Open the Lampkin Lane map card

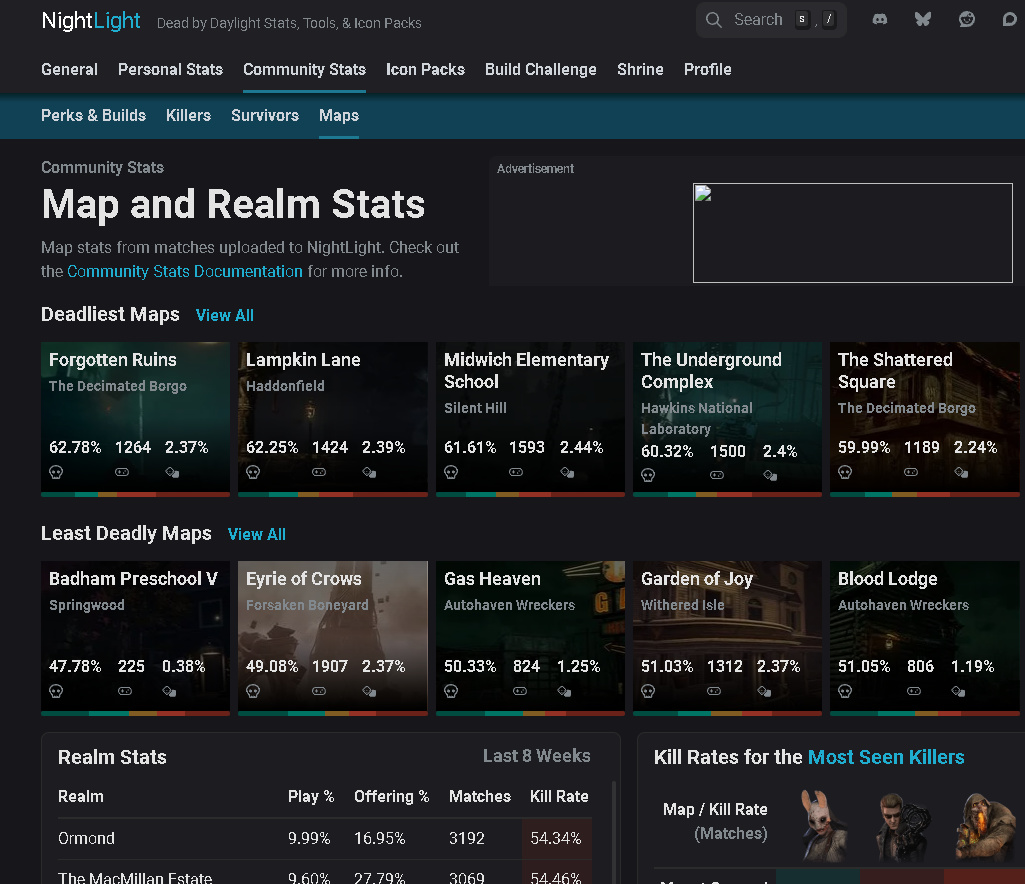(333, 419)
